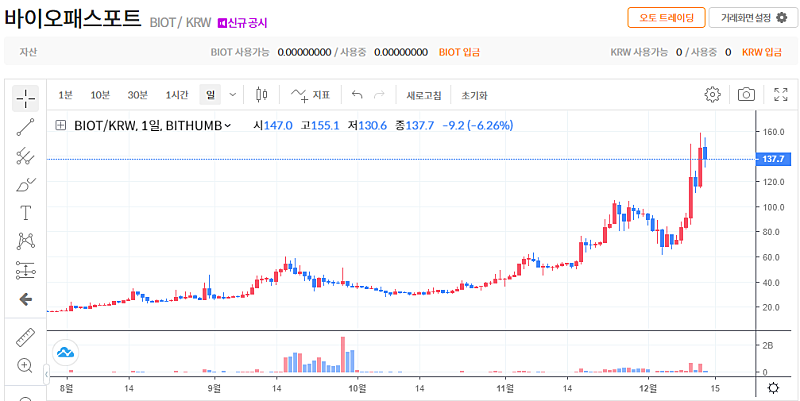Viewport: 800px width, 401px height.
Task: Click the 160.0 price scale label
Action: coord(772,132)
